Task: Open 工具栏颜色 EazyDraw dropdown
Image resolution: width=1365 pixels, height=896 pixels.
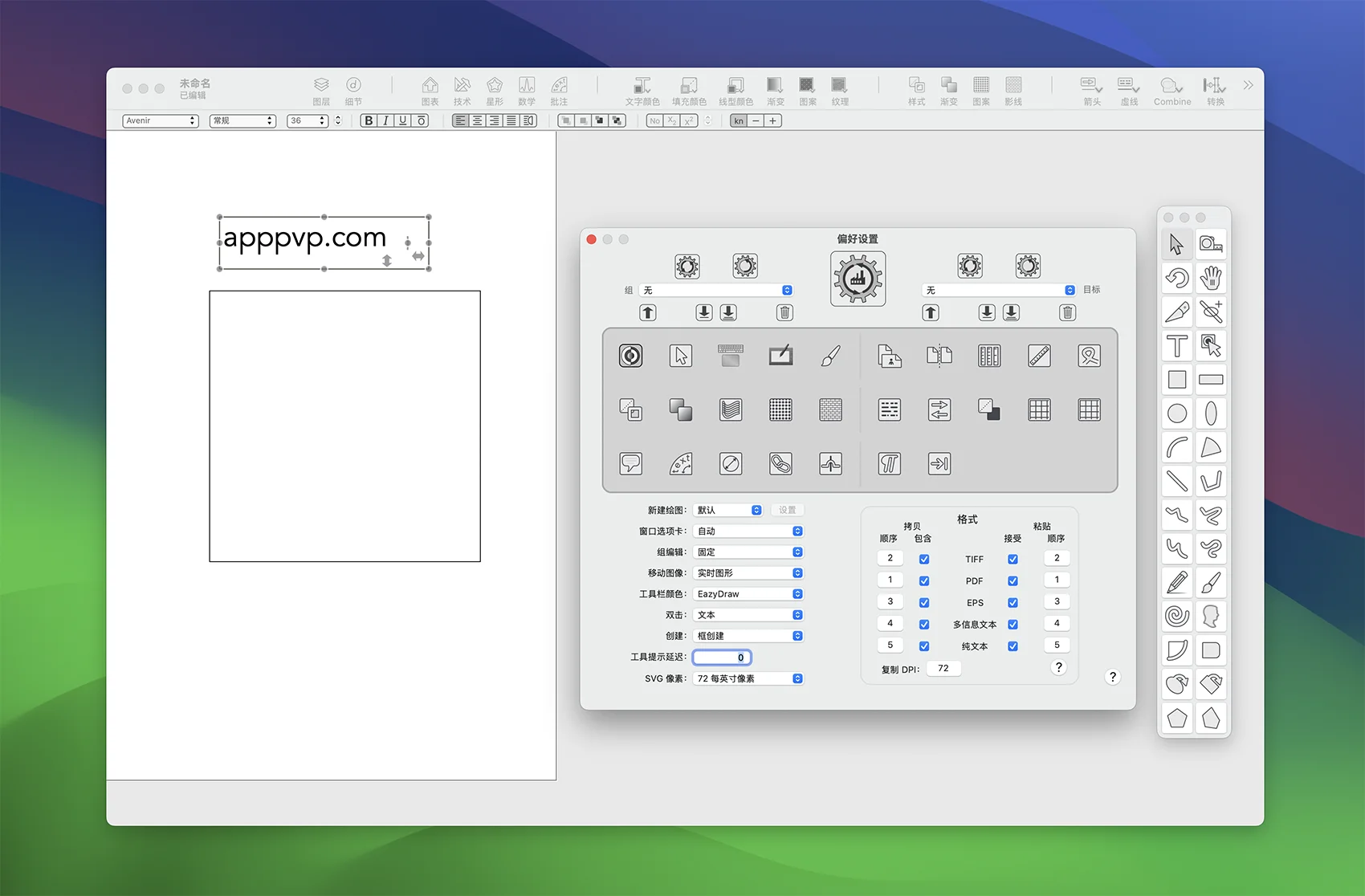Action: pos(748,593)
